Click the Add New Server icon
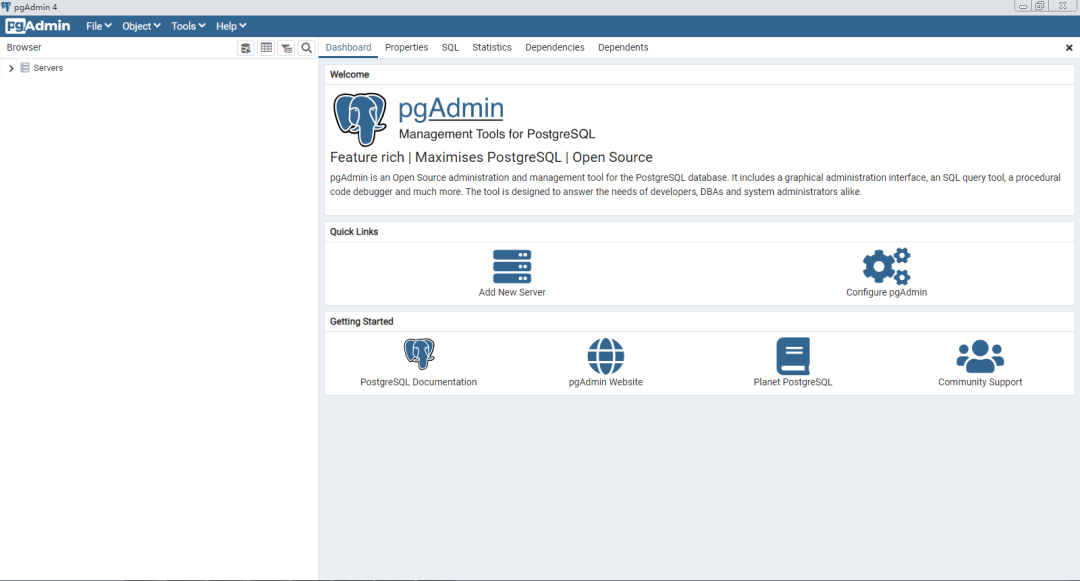The width and height of the screenshot is (1080, 581). click(512, 266)
